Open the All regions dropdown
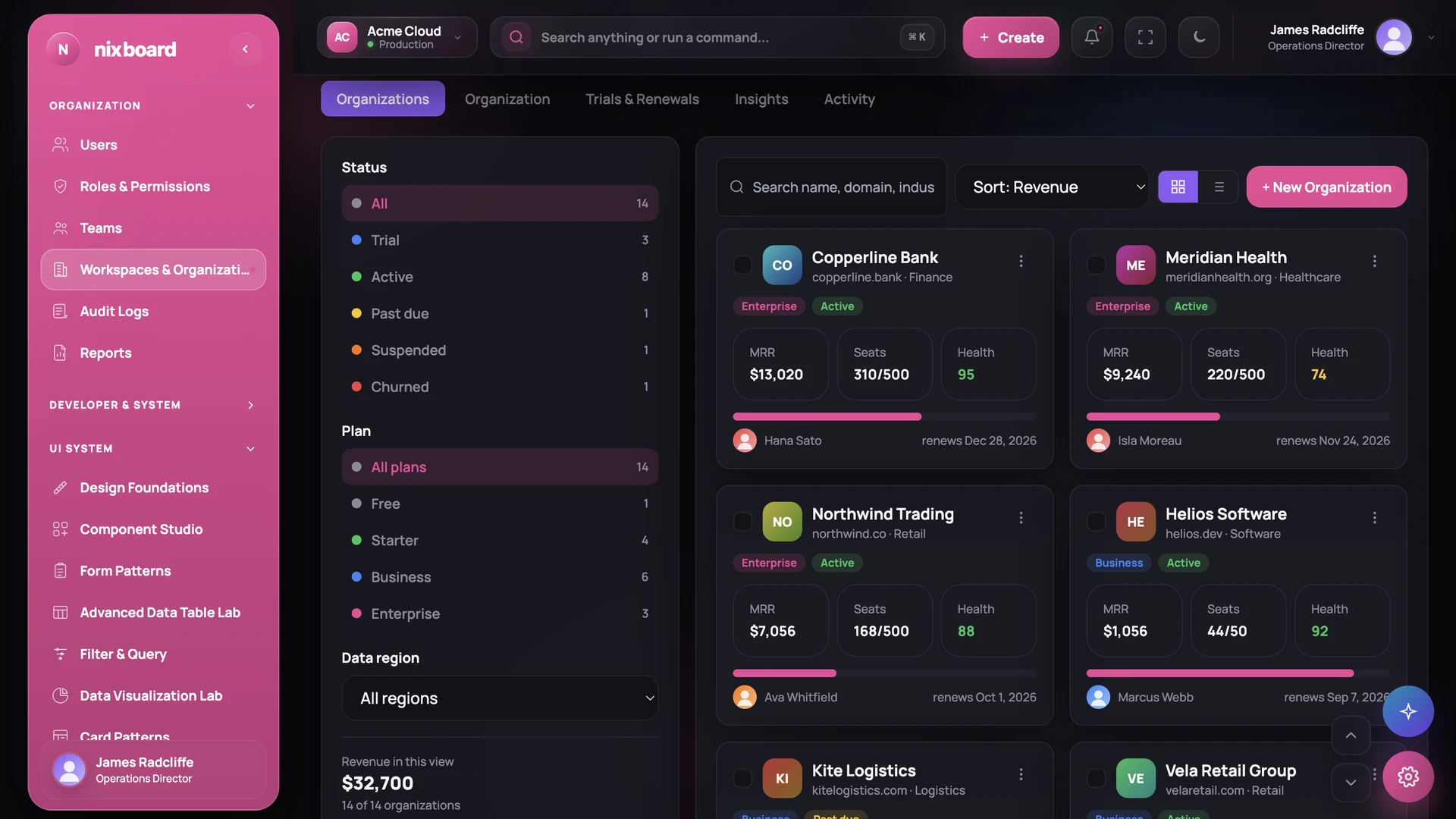Image resolution: width=1456 pixels, height=819 pixels. click(500, 698)
